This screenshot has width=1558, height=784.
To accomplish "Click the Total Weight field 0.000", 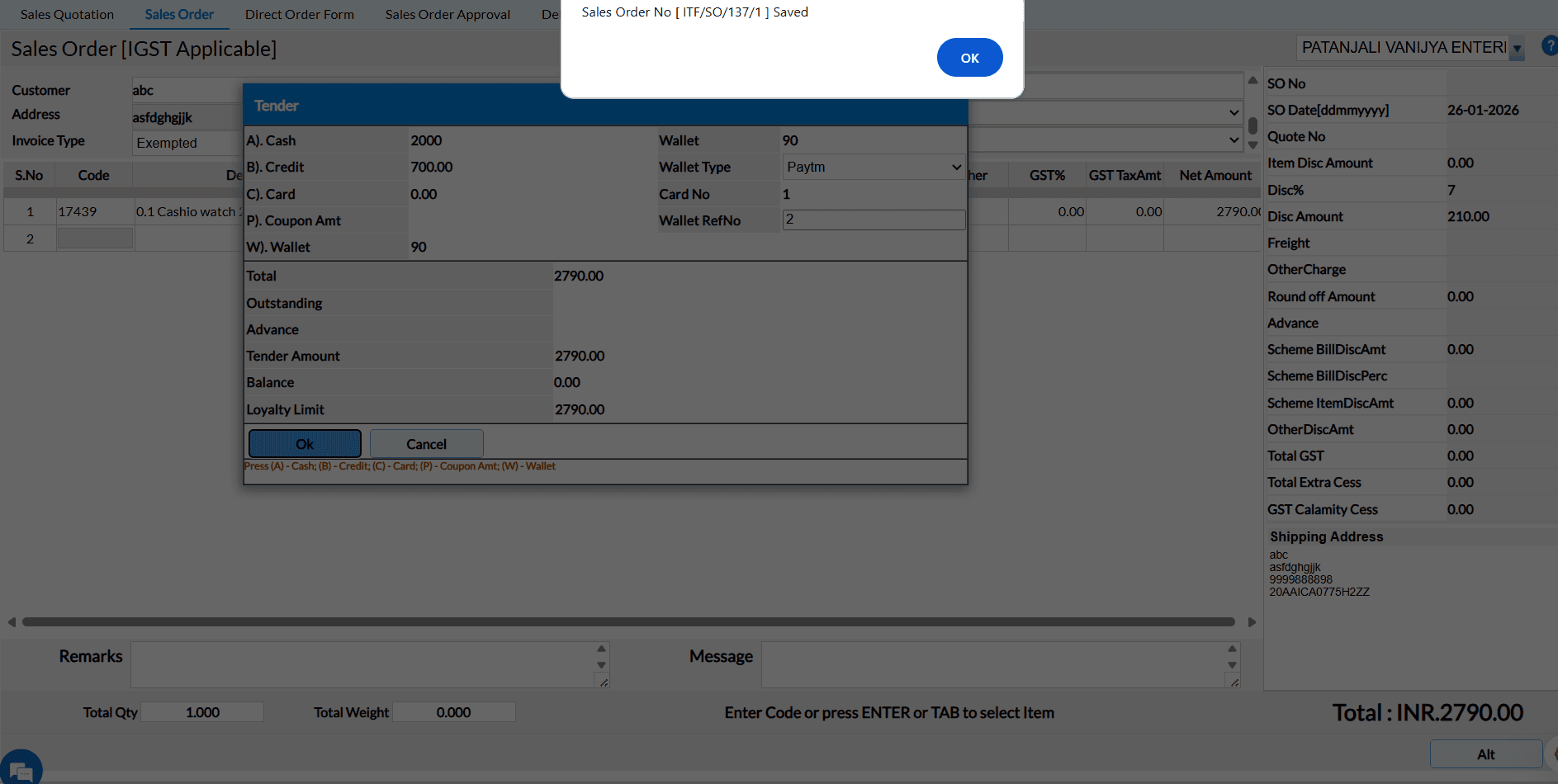I will (454, 712).
